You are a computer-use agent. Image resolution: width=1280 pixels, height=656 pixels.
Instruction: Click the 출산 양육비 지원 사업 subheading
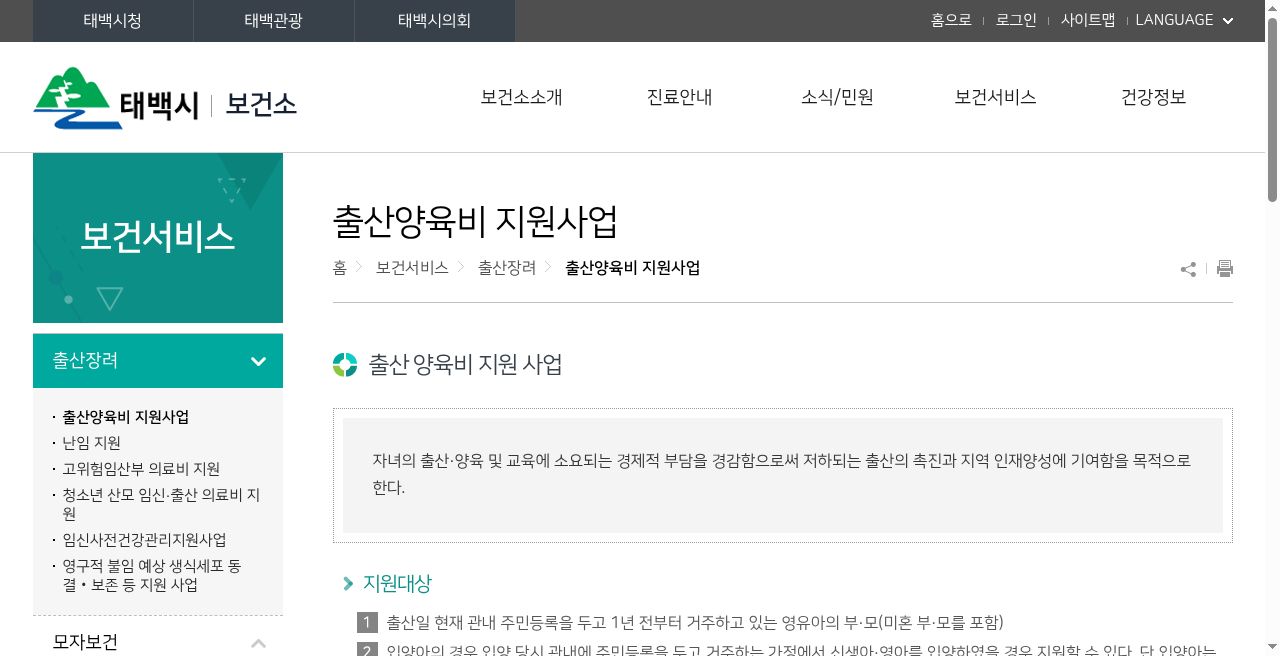pos(465,365)
